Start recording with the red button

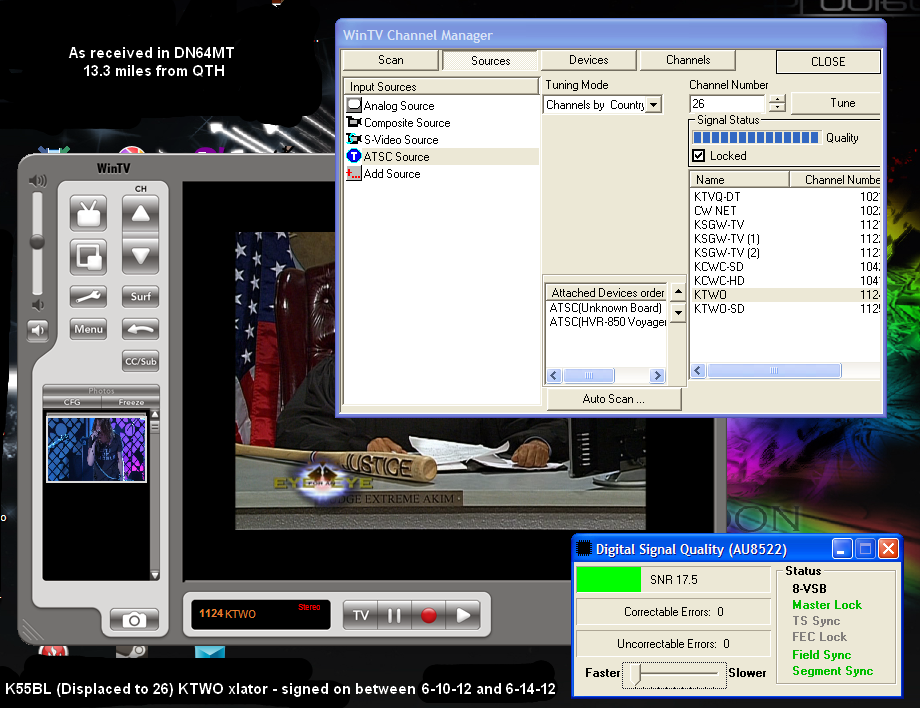click(428, 615)
